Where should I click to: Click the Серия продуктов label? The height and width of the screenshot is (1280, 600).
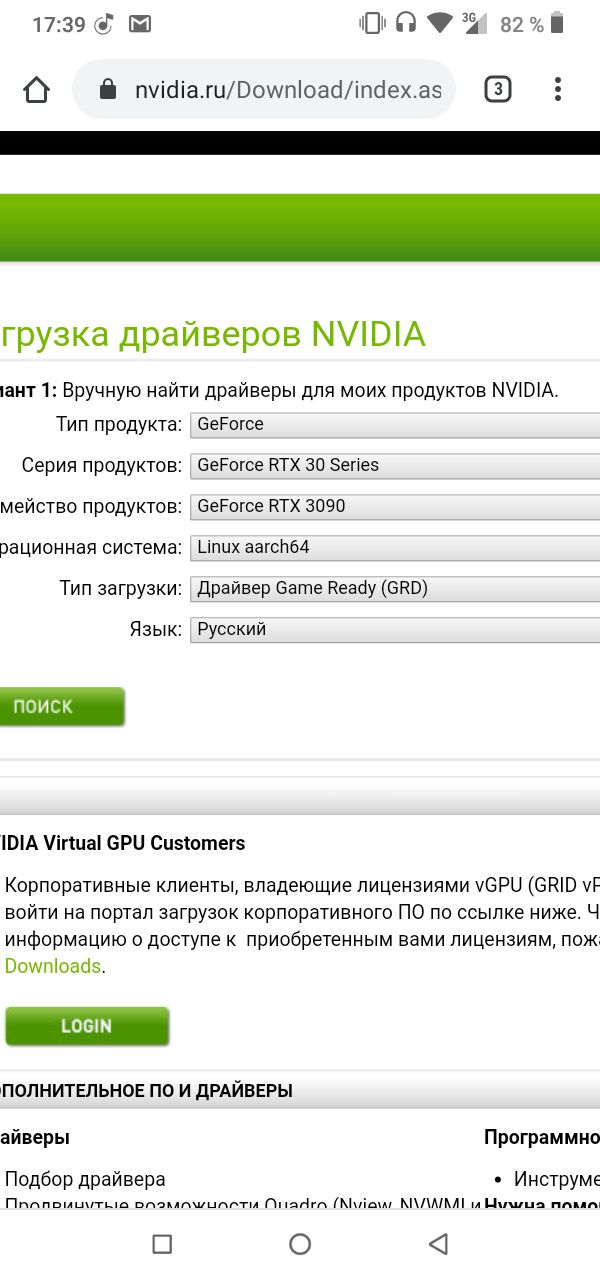tap(102, 466)
